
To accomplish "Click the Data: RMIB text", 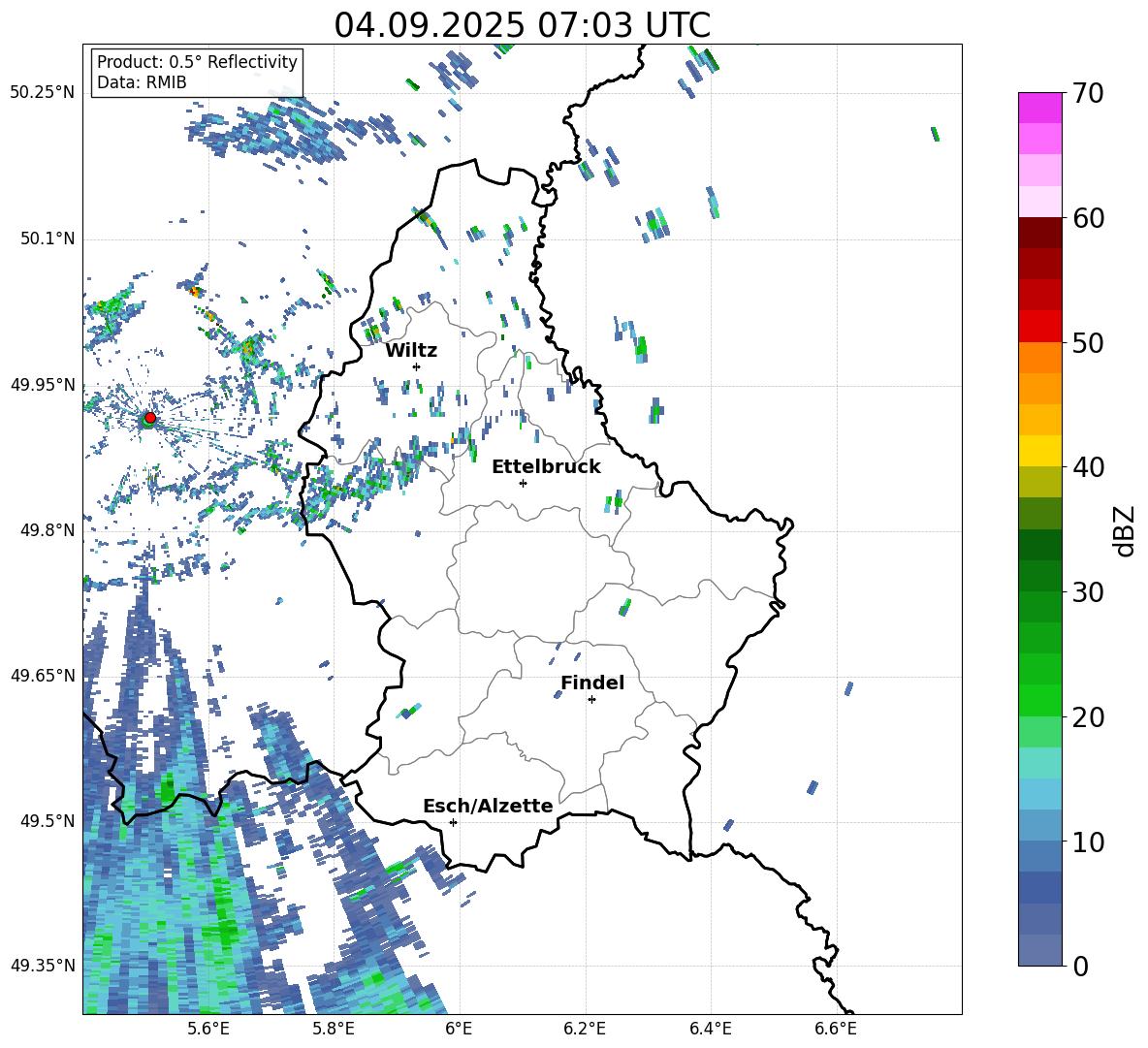I will [x=142, y=82].
